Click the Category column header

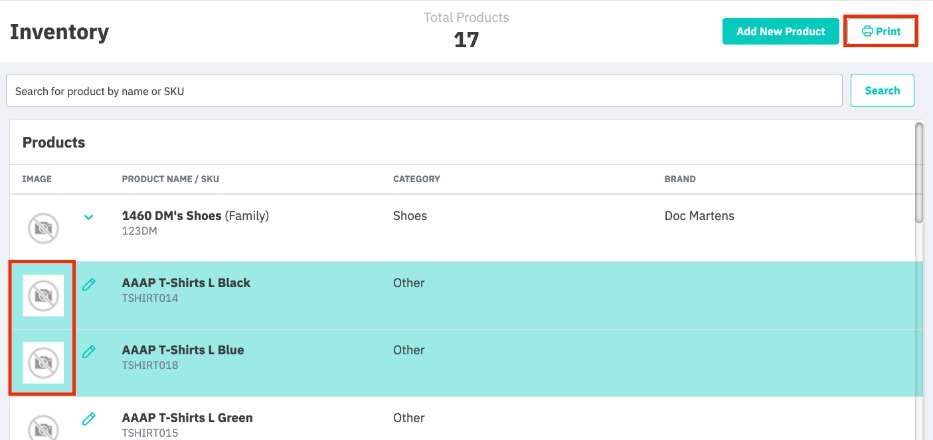416,180
